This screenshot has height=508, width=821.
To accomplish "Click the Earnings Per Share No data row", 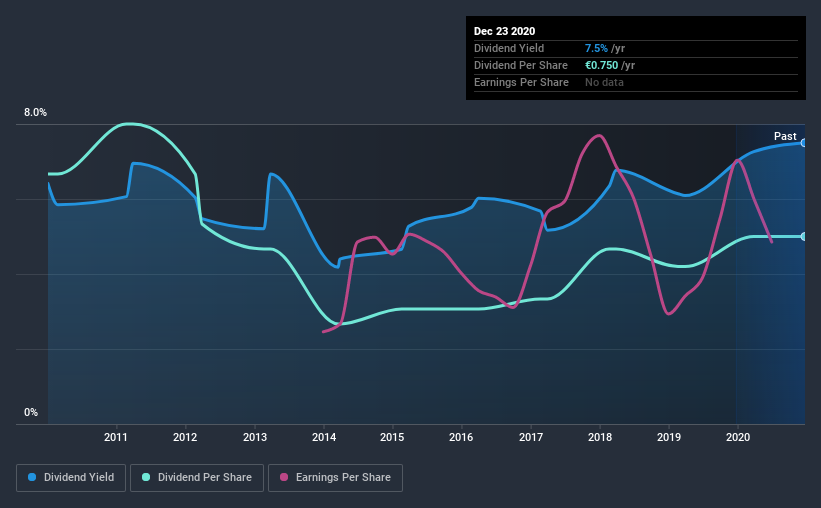I will point(636,83).
